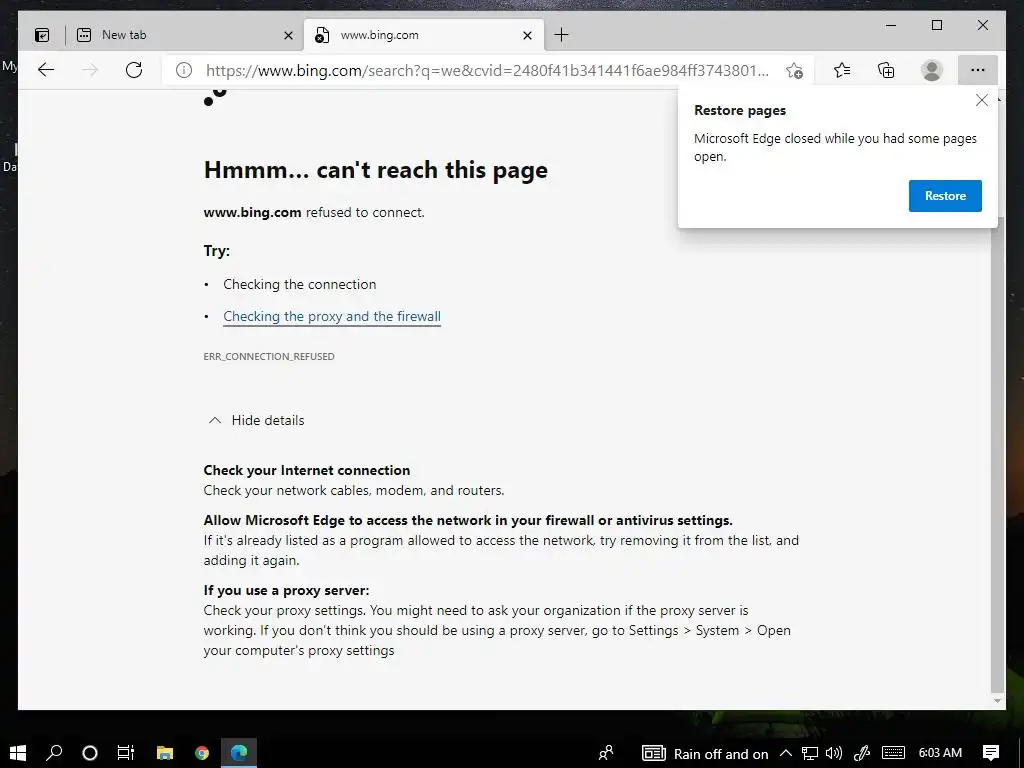Open Task View on taskbar
Image resolution: width=1024 pixels, height=768 pixels.
click(125, 753)
